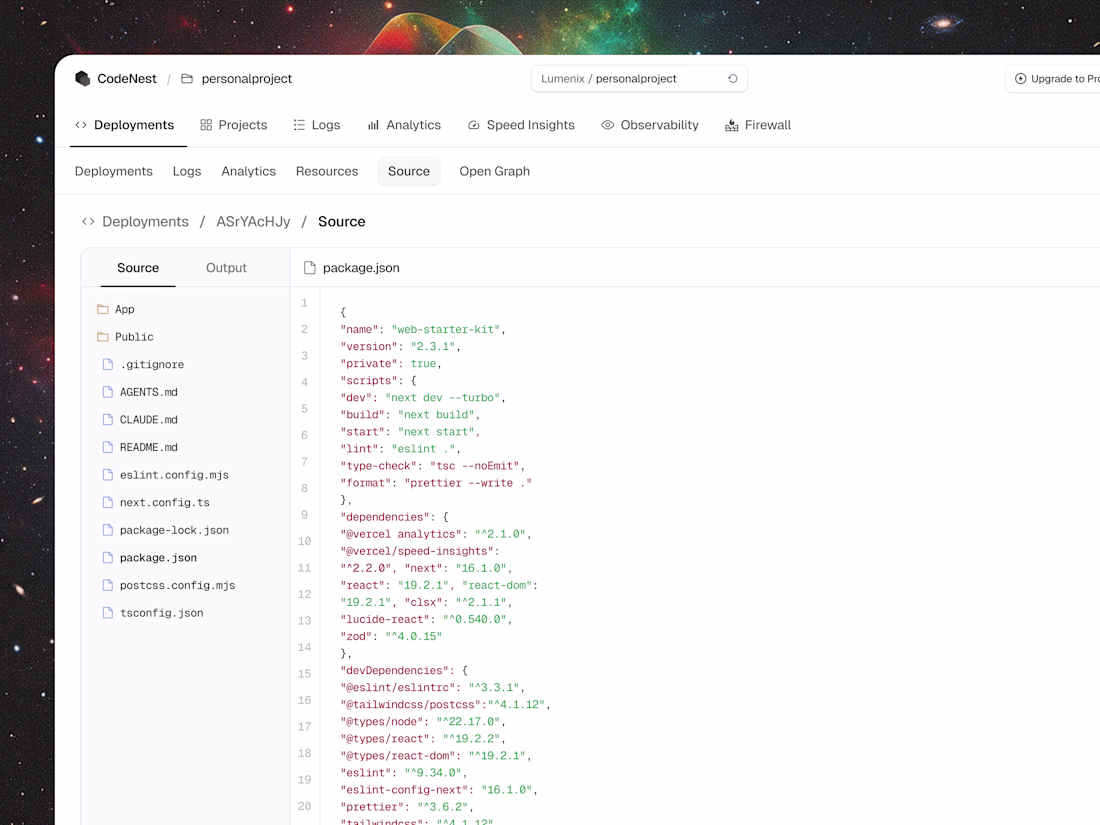Select the Source panel tab in file tree
This screenshot has height=825, width=1100.
coord(138,268)
